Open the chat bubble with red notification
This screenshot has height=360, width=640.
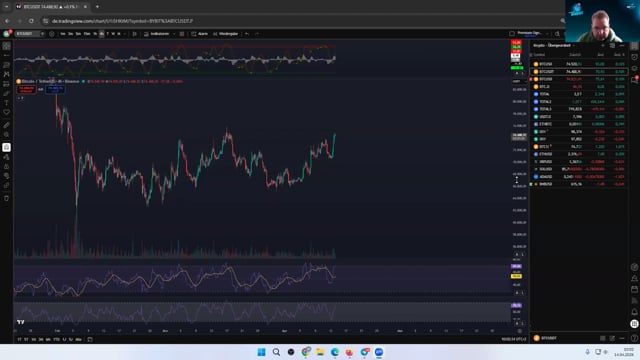(x=634, y=80)
